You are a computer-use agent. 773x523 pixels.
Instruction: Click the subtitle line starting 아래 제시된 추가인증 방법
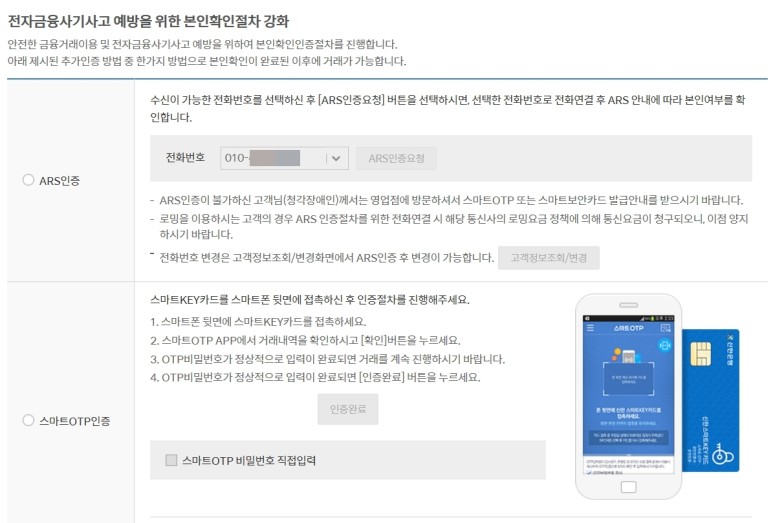tap(207, 61)
